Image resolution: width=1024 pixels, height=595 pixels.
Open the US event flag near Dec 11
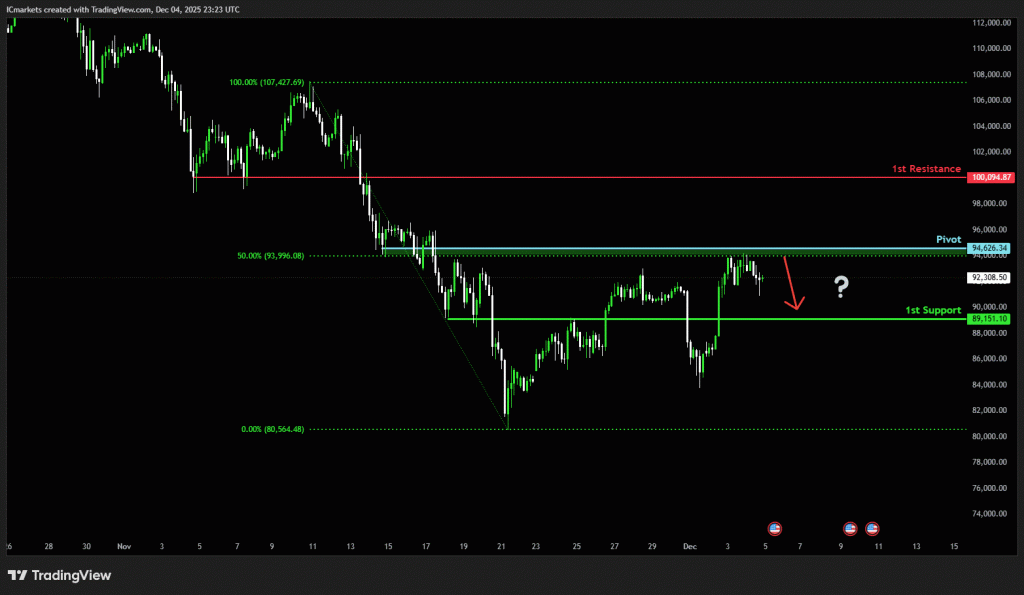(872, 527)
